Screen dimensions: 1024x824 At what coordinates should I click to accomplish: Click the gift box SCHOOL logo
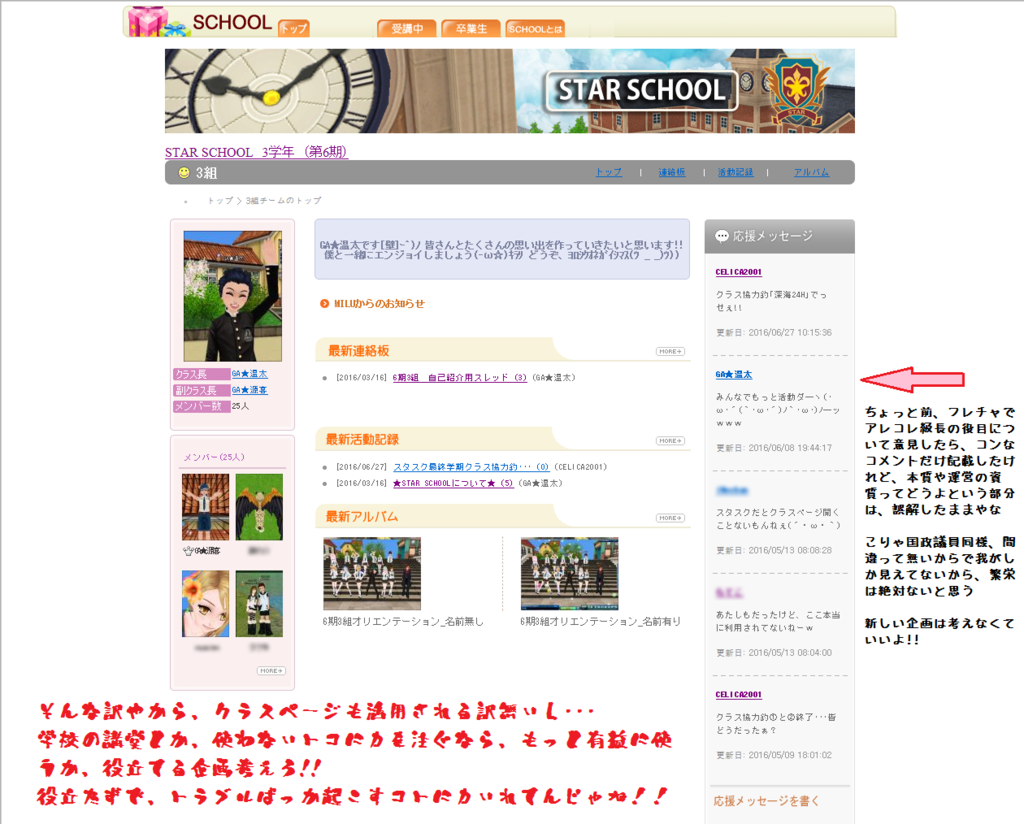point(198,21)
